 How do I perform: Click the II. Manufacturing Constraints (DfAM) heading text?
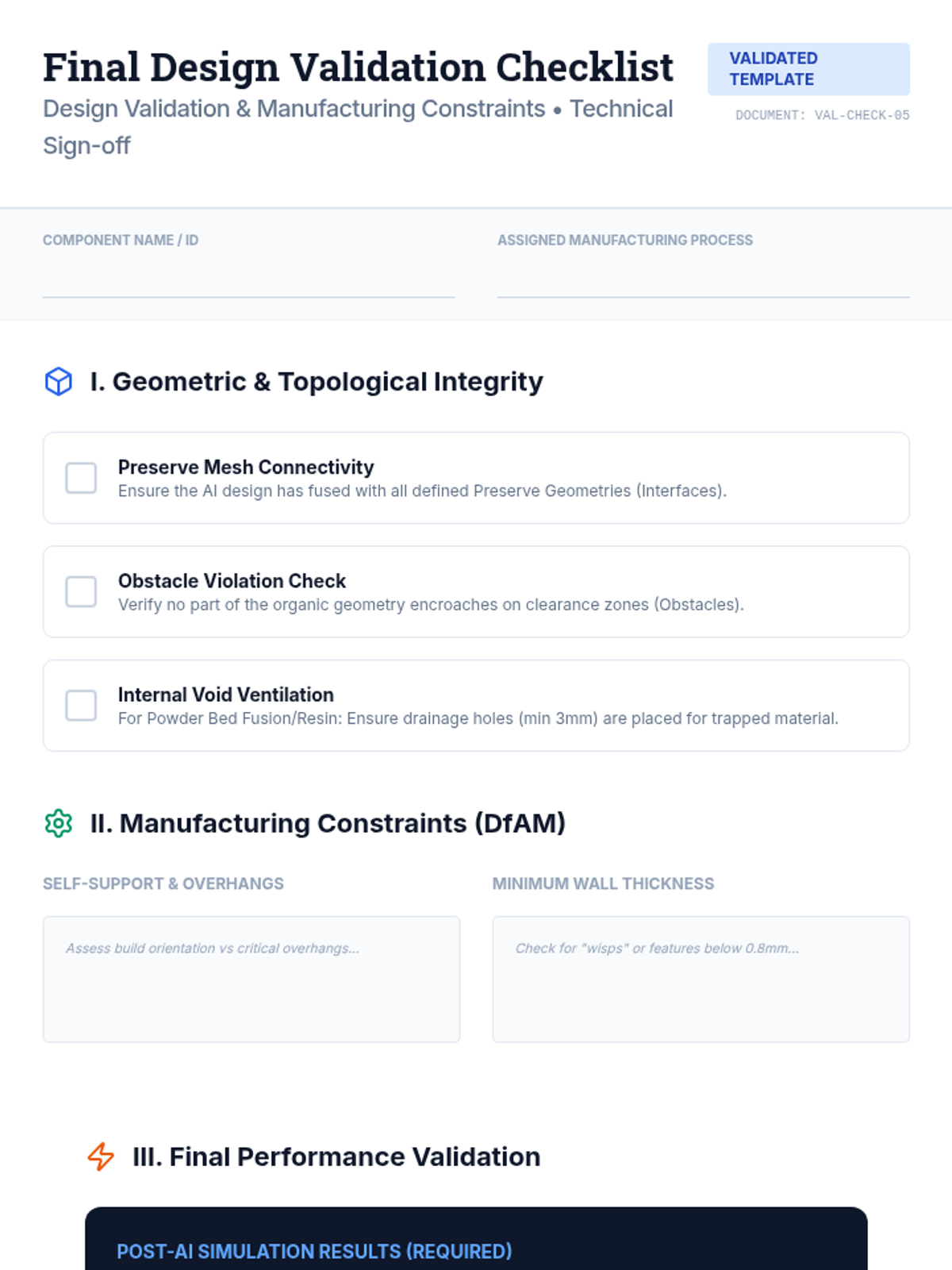(x=328, y=823)
